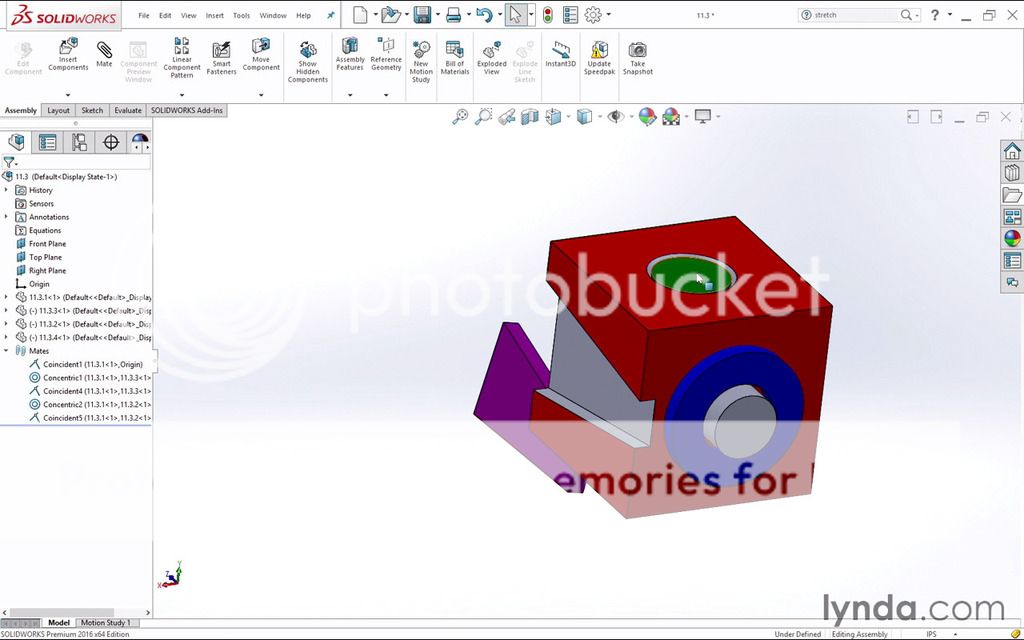1024x640 pixels.
Task: Create an Exploded View
Action: 491,58
